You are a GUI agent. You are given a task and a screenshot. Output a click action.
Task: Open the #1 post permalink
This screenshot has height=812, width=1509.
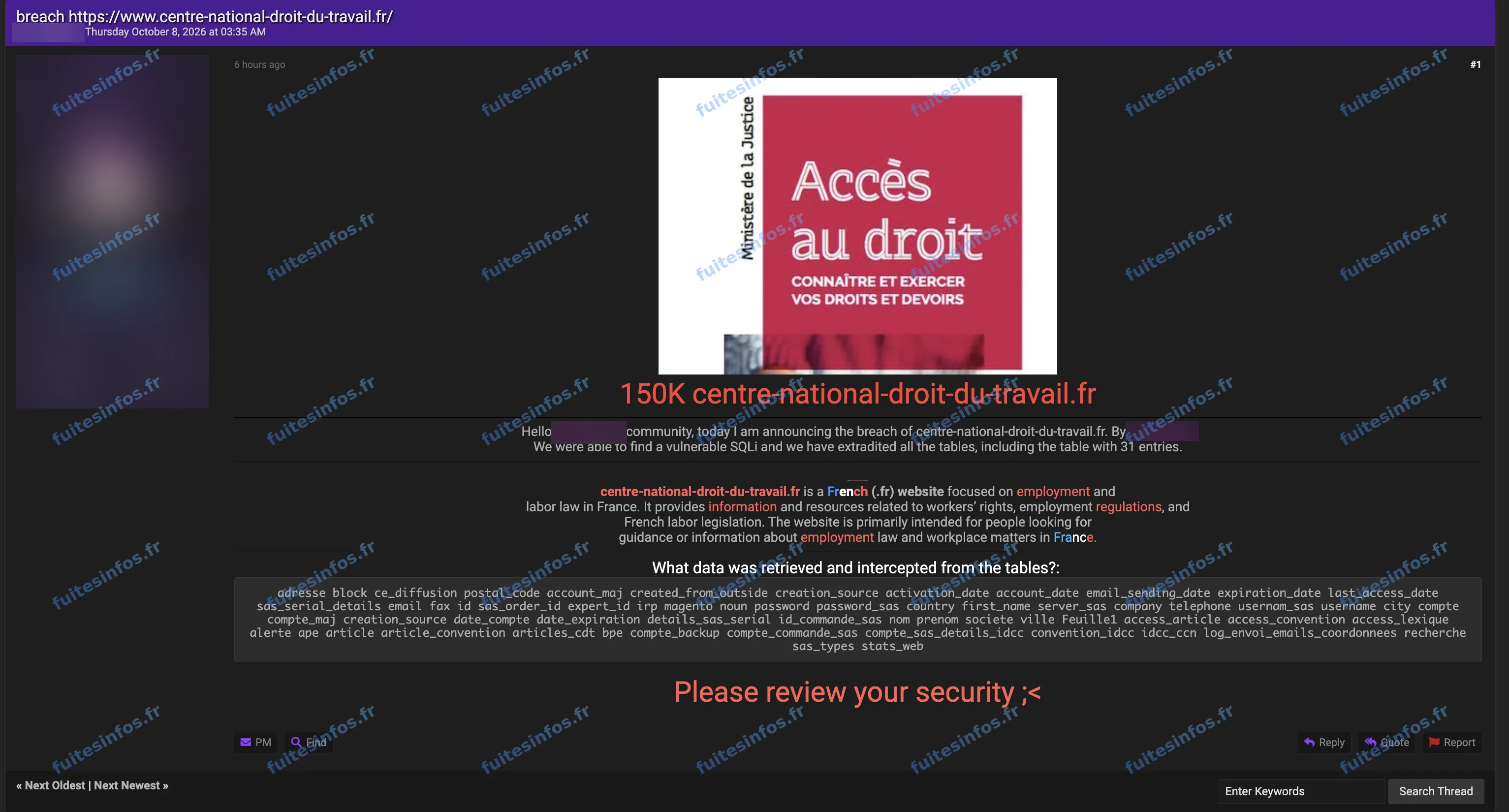pos(1475,64)
